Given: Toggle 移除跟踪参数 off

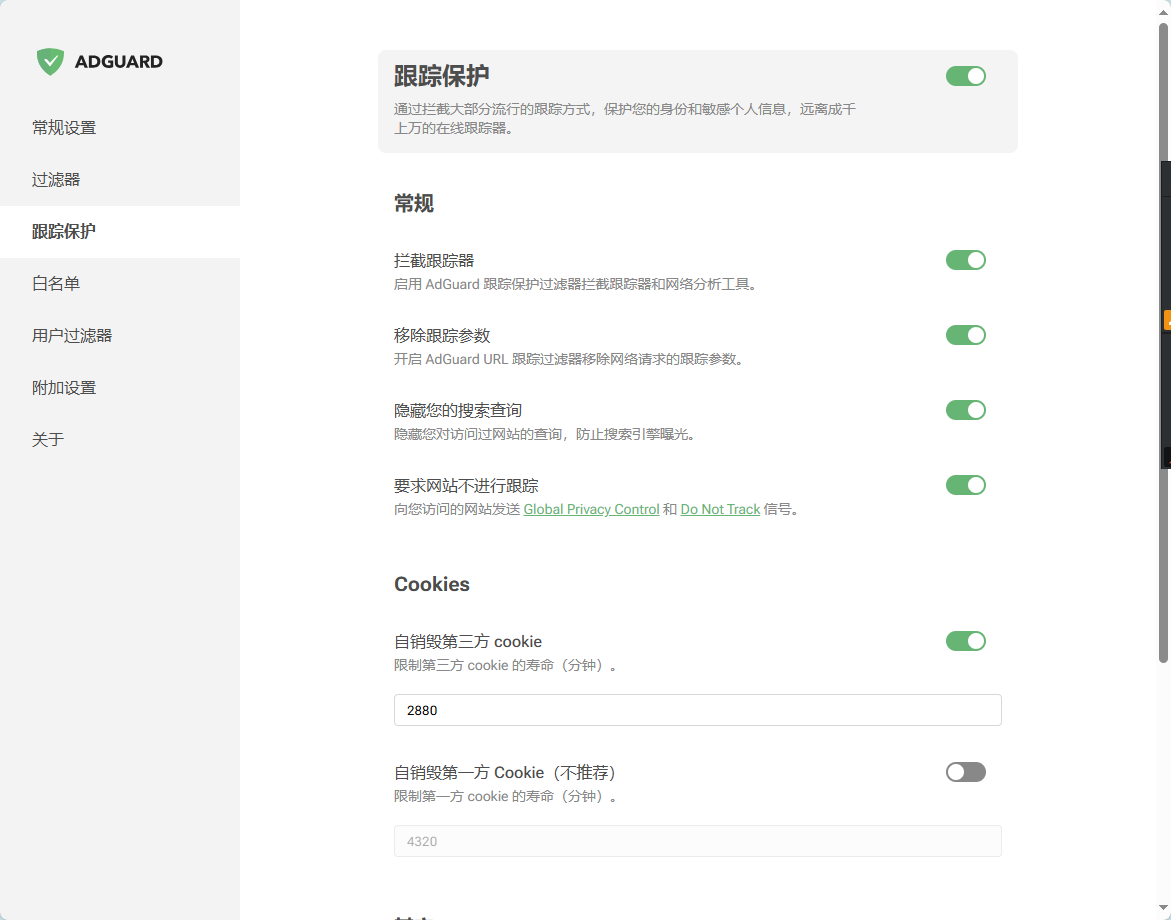Looking at the screenshot, I should tap(966, 335).
